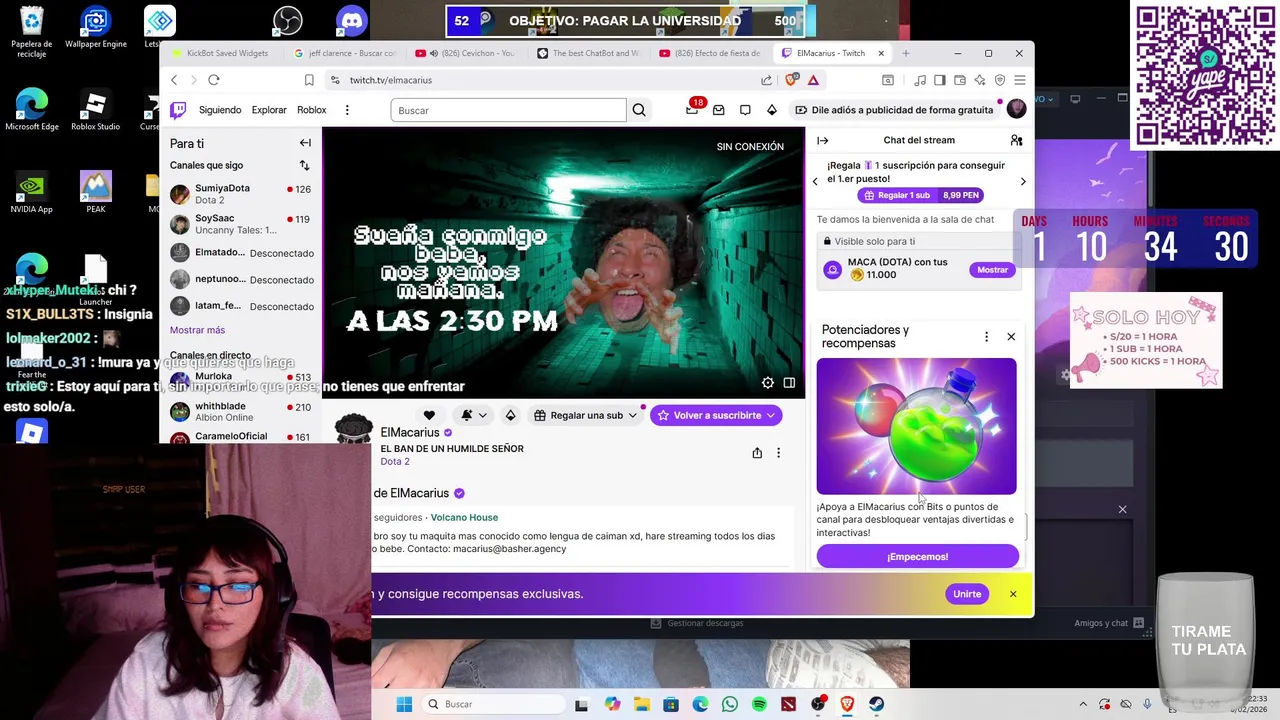
Task: Open the notification bell dropdown
Action: [x=474, y=415]
